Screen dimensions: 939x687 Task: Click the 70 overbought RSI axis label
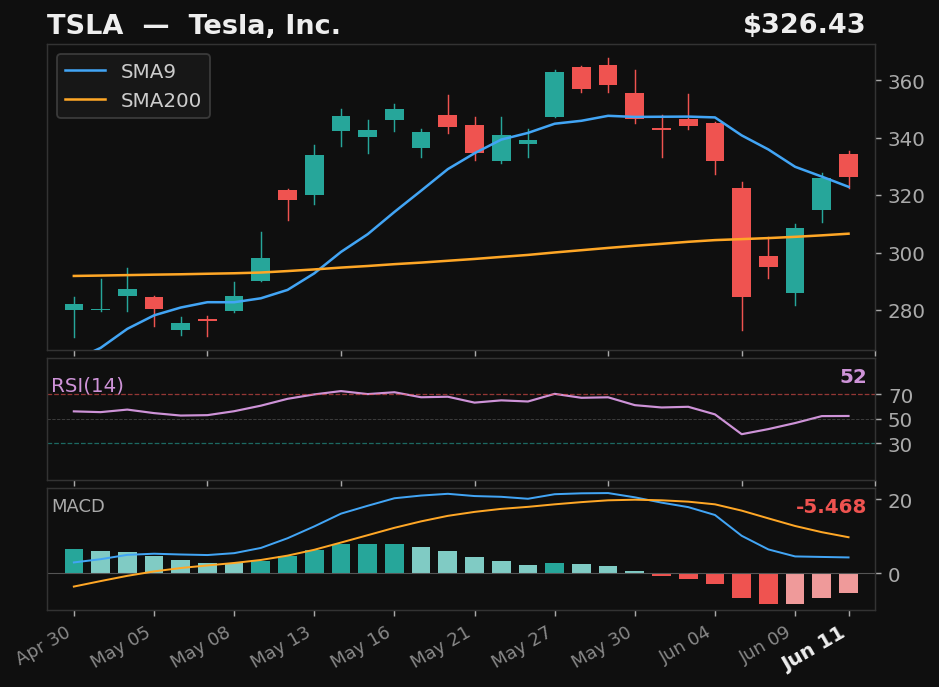[899, 396]
